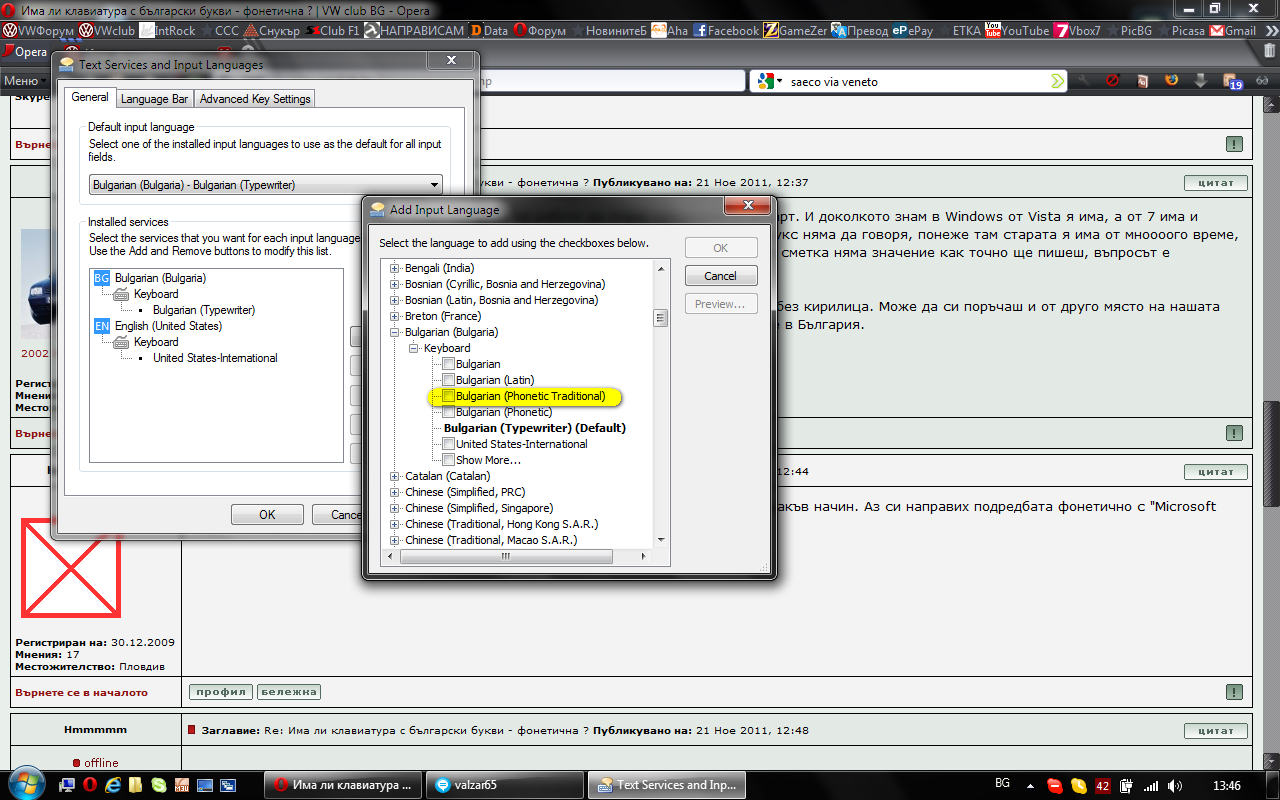Screen dimensions: 1280x800
Task: Select the Opera browser tab
Action: 26,51
